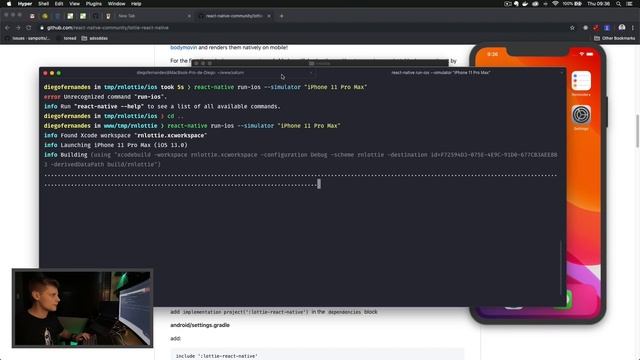Screen dimensions: 640x360
Task: Click the gray round extension icon
Action: pos(585,28)
